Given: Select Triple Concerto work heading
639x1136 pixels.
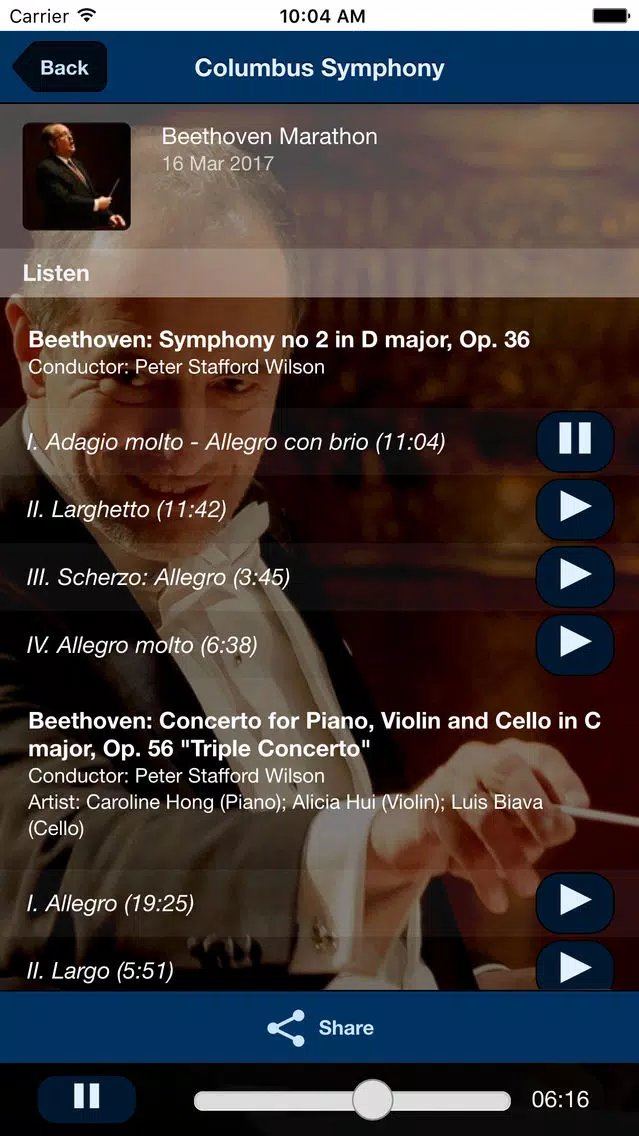Looking at the screenshot, I should coord(314,734).
